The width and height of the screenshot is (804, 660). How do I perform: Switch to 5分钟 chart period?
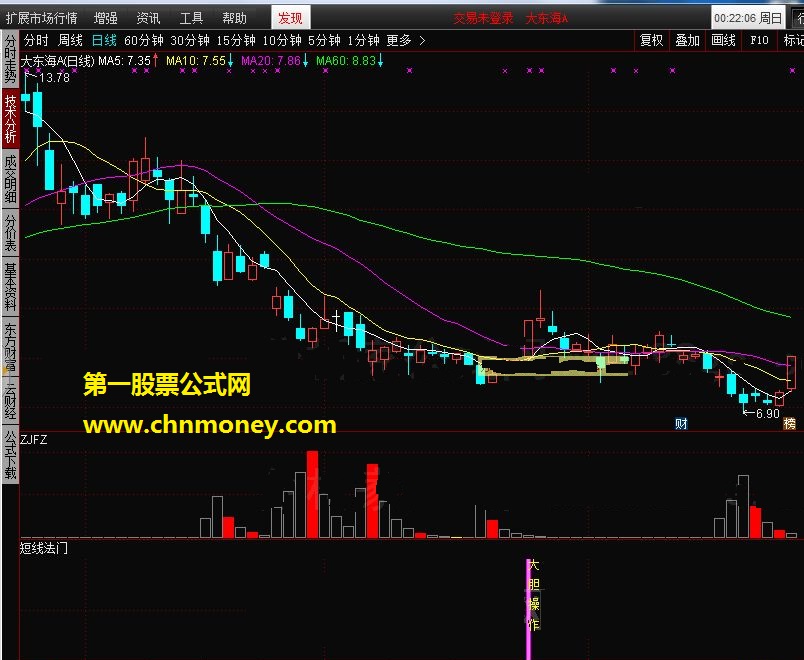[x=324, y=40]
